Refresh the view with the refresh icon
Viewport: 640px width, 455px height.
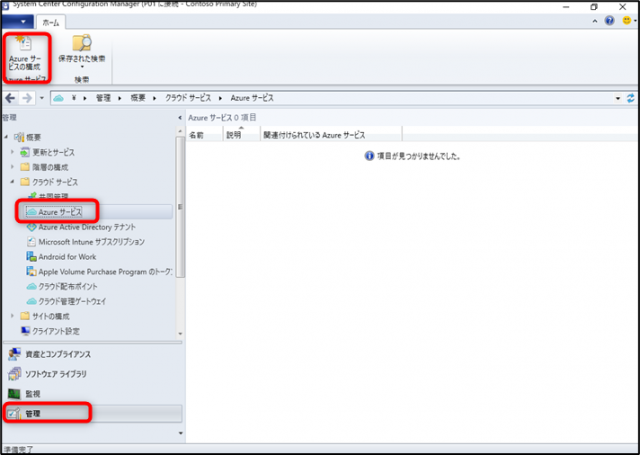click(631, 98)
